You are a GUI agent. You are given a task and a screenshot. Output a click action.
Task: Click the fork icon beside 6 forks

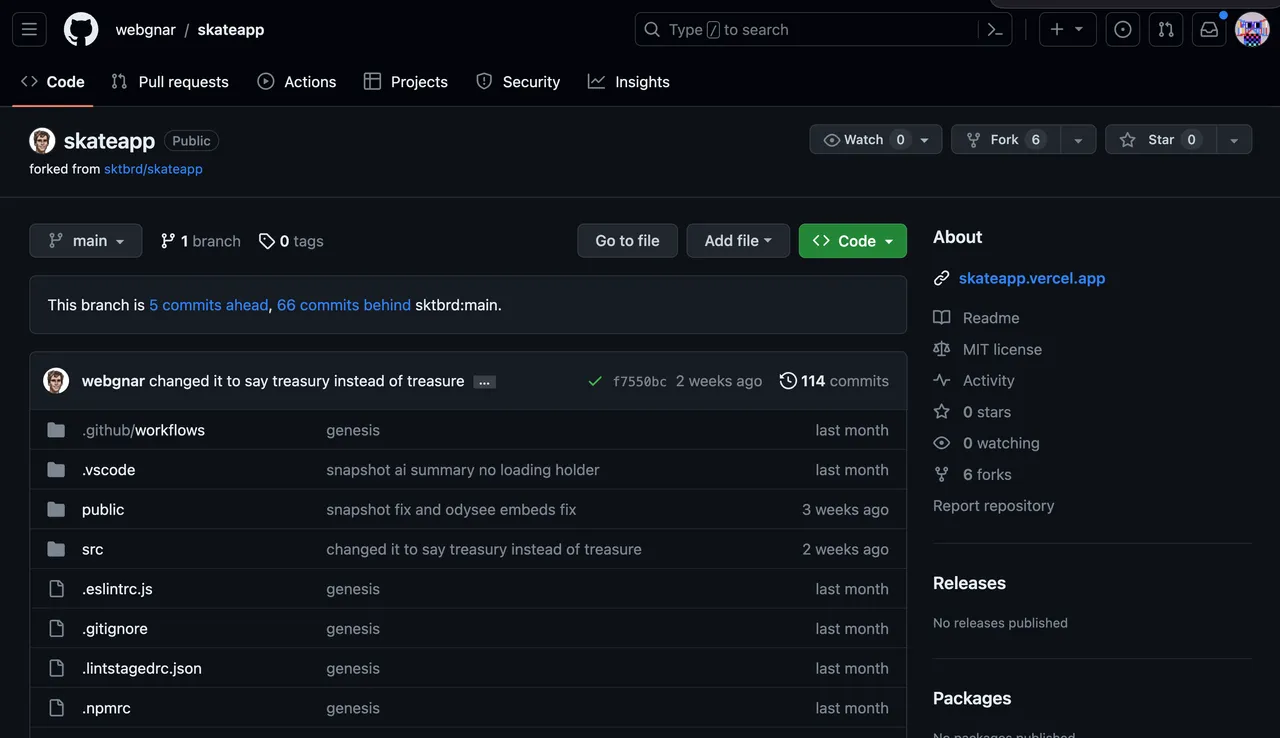pyautogui.click(x=941, y=474)
